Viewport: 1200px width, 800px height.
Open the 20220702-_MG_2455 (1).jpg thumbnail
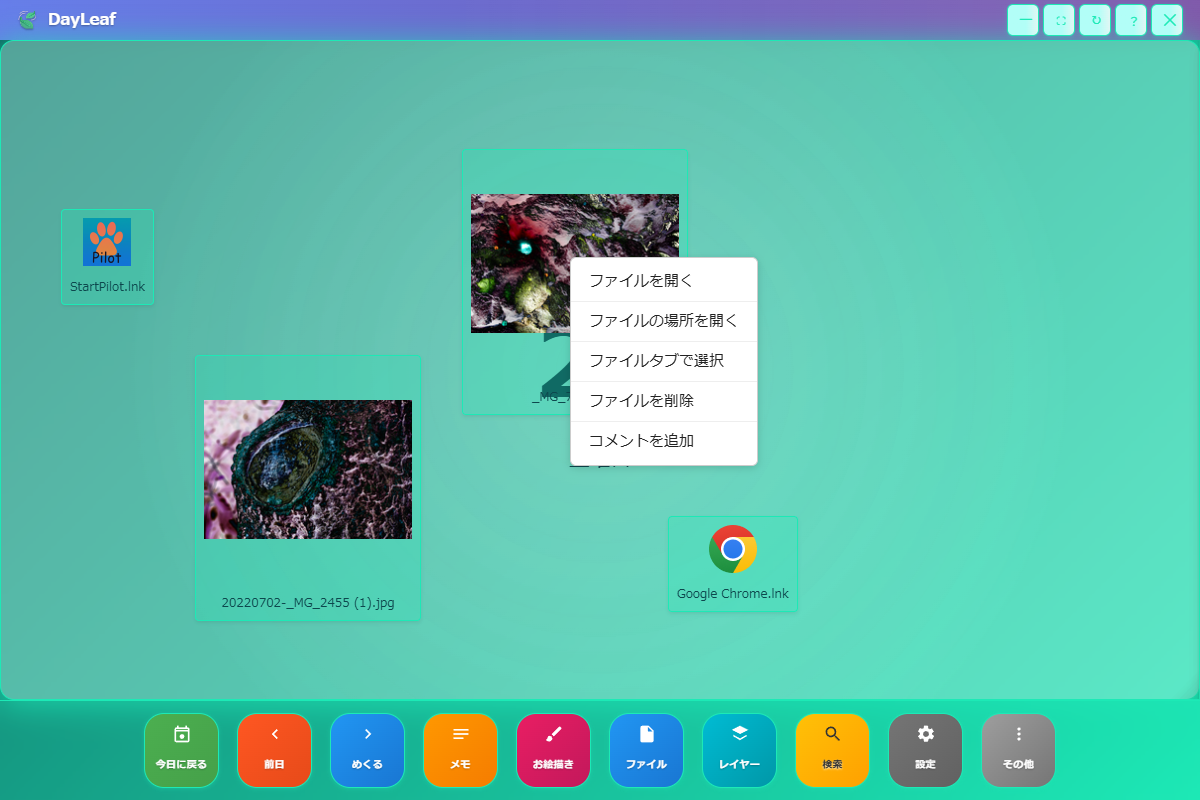307,469
